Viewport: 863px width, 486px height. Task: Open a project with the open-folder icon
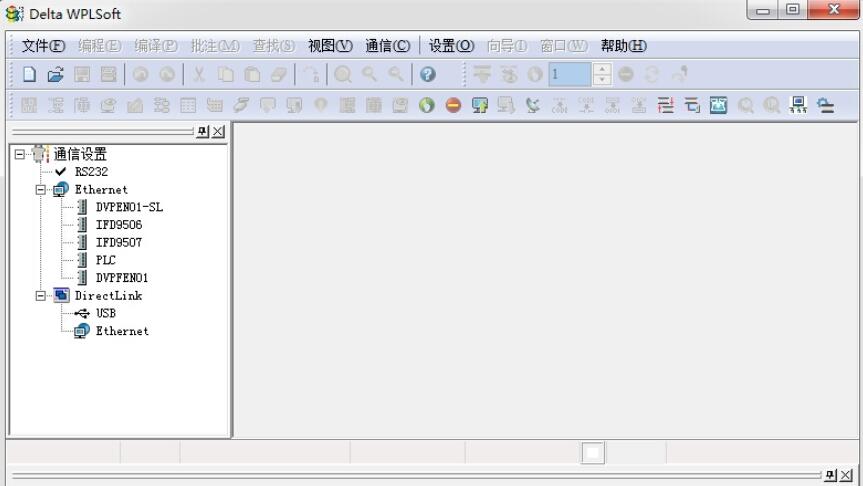coord(56,74)
